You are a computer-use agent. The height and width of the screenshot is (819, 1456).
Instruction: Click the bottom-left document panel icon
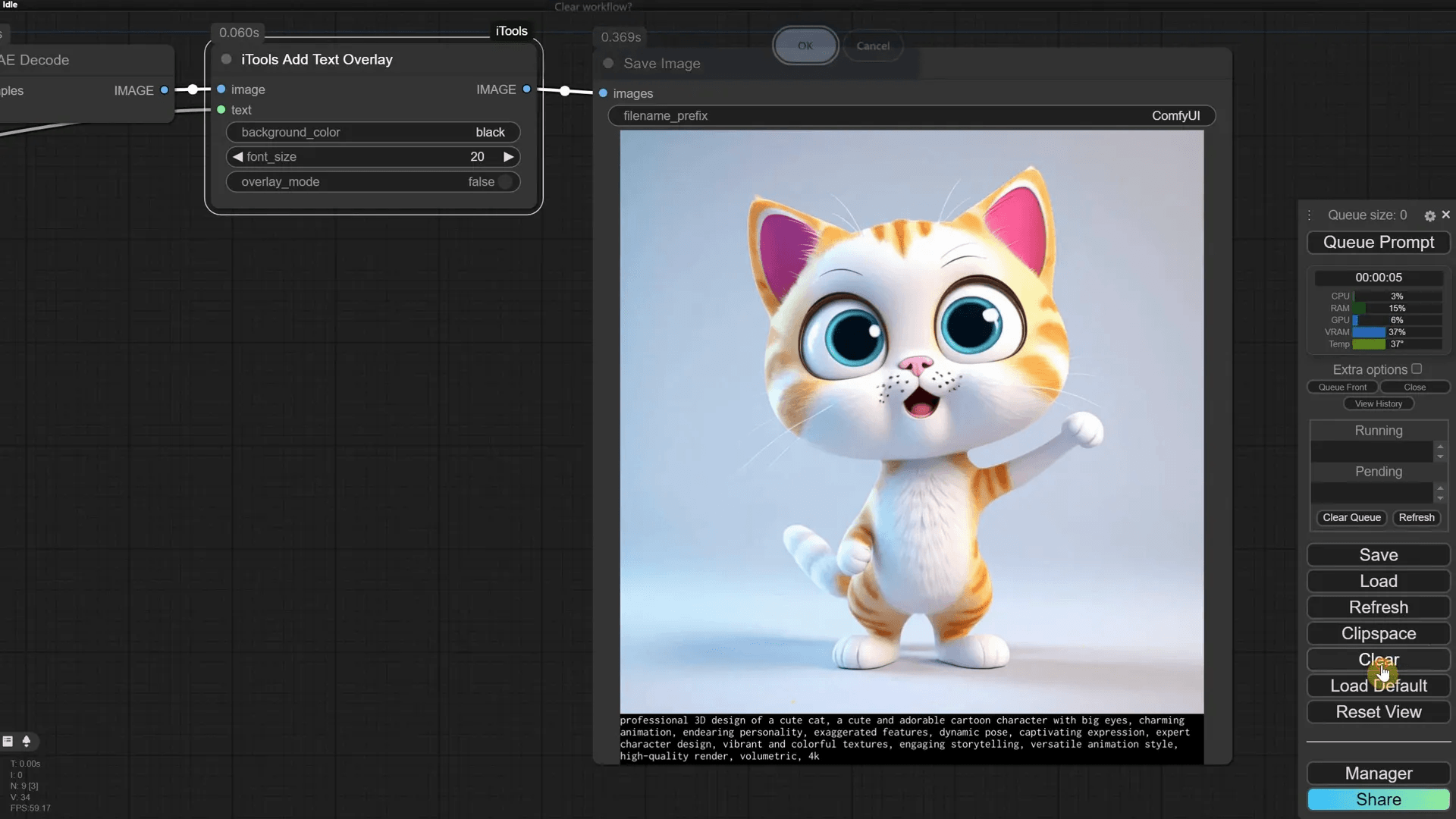pyautogui.click(x=8, y=742)
